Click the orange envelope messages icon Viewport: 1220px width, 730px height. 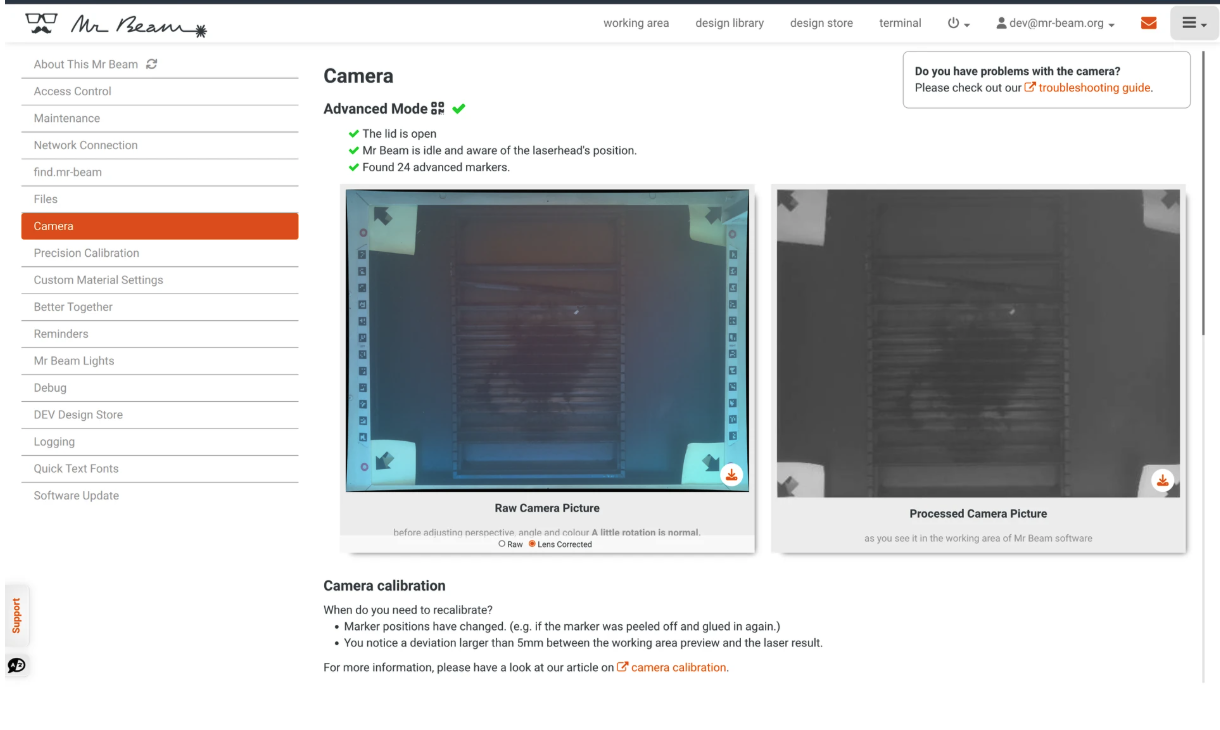(1148, 24)
